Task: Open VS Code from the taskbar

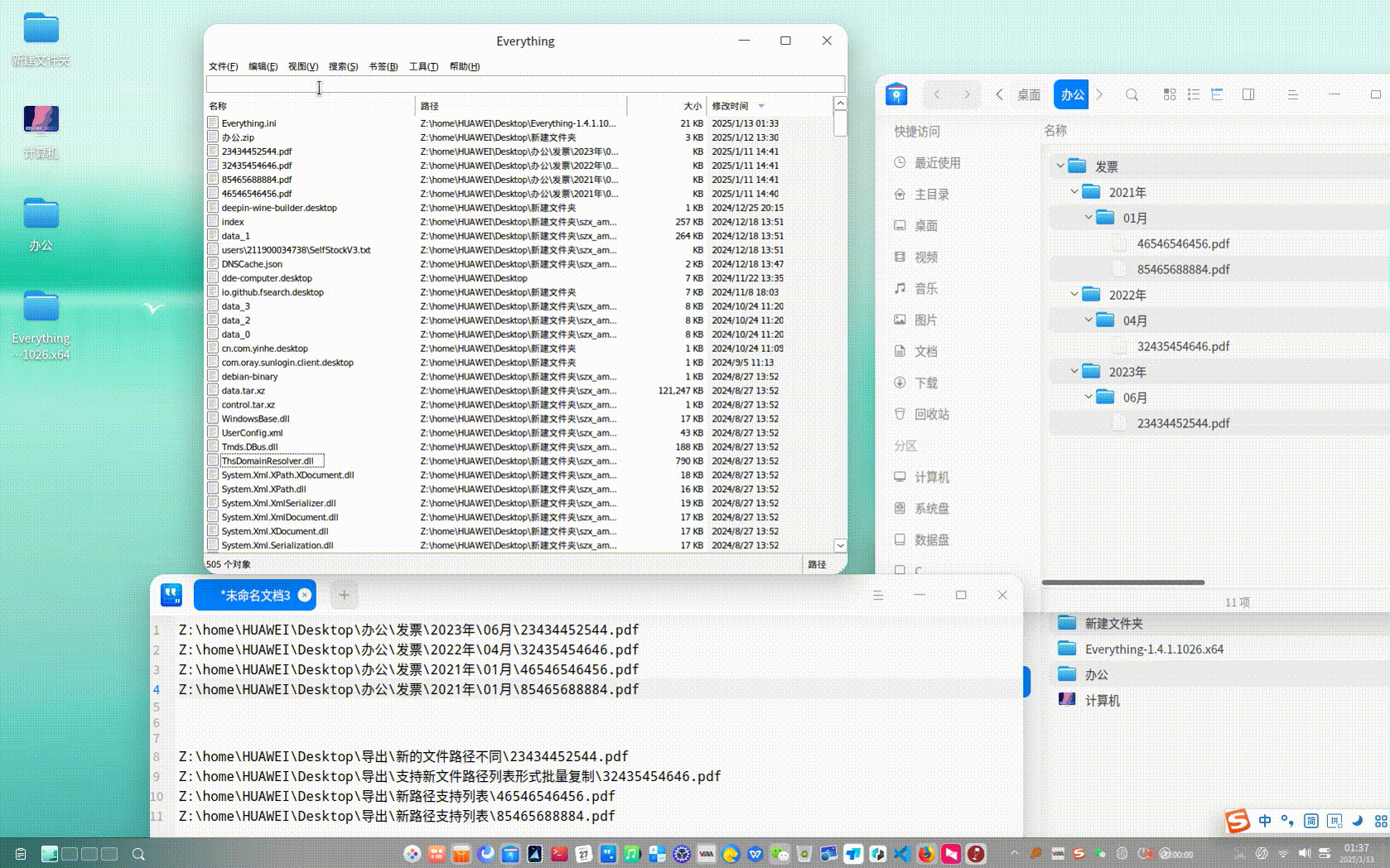Action: 902,853
